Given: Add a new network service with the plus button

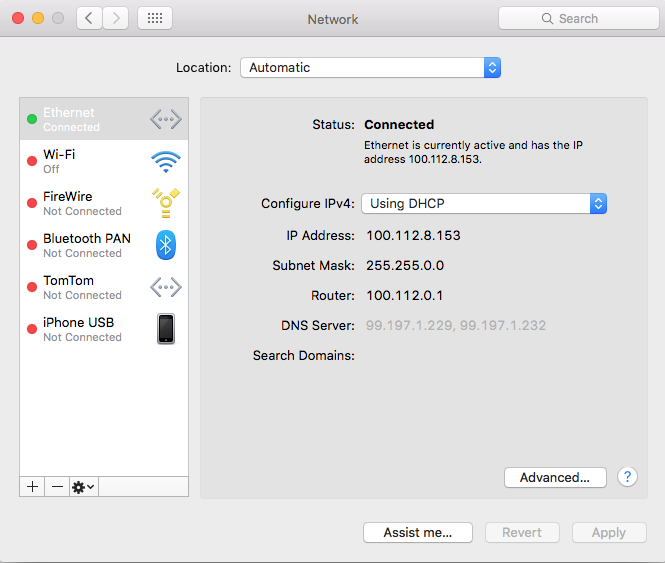Looking at the screenshot, I should click(x=32, y=487).
